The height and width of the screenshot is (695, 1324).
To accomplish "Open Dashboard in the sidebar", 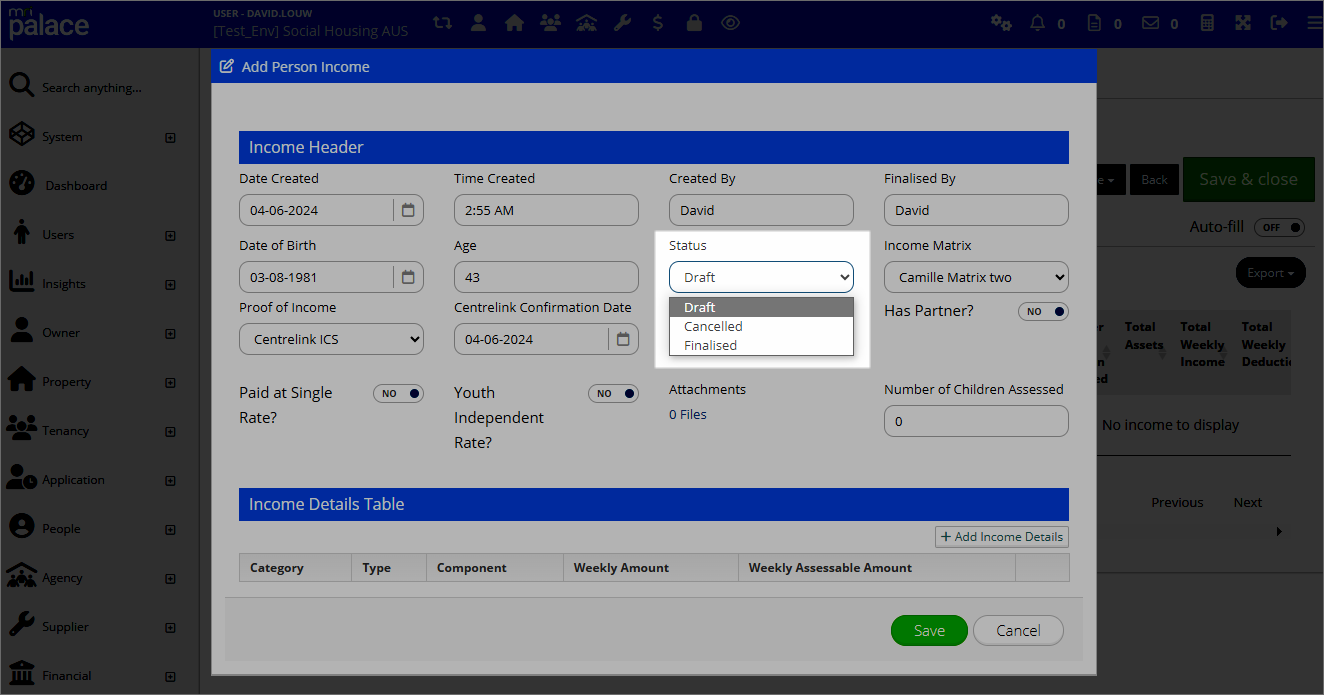I will click(x=76, y=185).
